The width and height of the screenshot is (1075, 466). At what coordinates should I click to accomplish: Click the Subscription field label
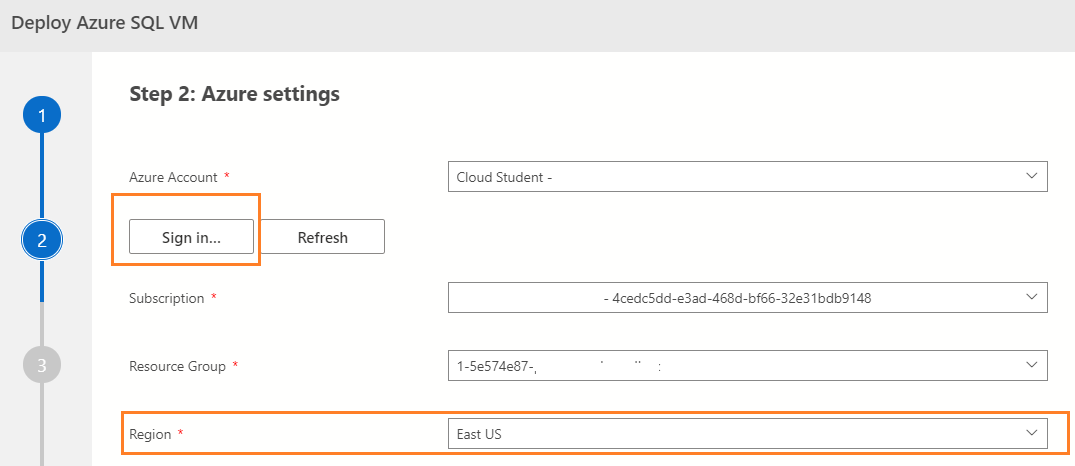pyautogui.click(x=167, y=298)
